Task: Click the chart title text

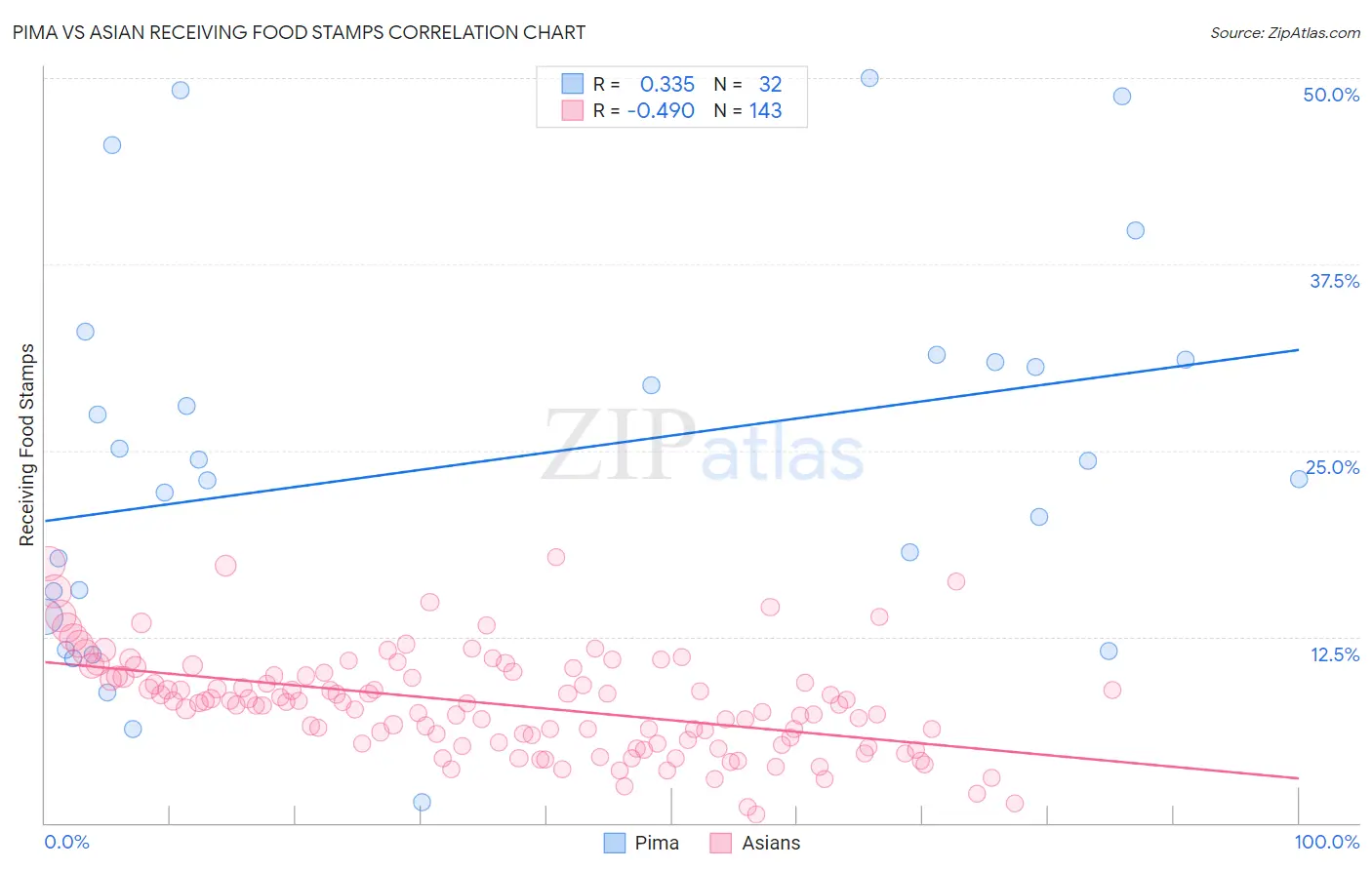Action: tap(299, 32)
